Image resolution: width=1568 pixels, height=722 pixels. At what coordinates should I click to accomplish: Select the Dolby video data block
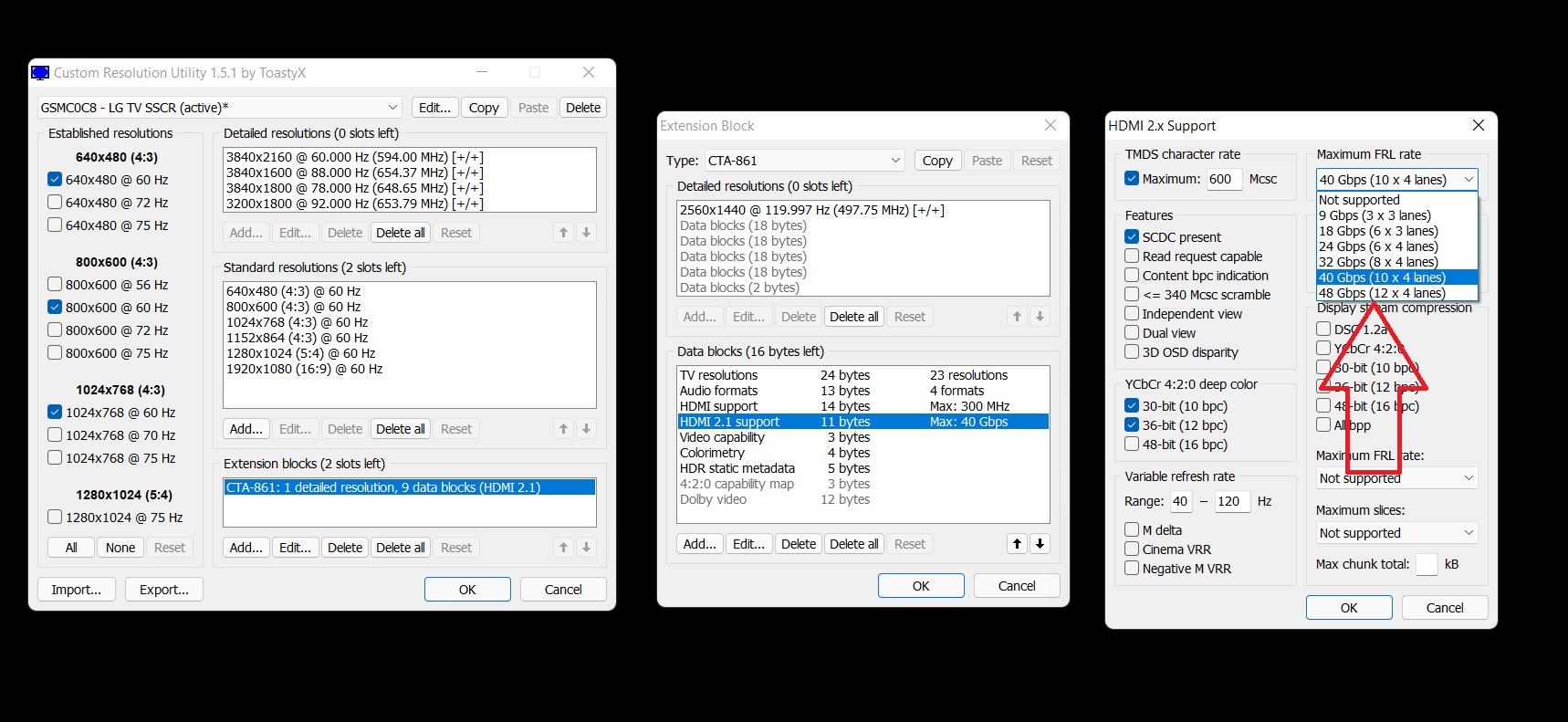coord(863,499)
